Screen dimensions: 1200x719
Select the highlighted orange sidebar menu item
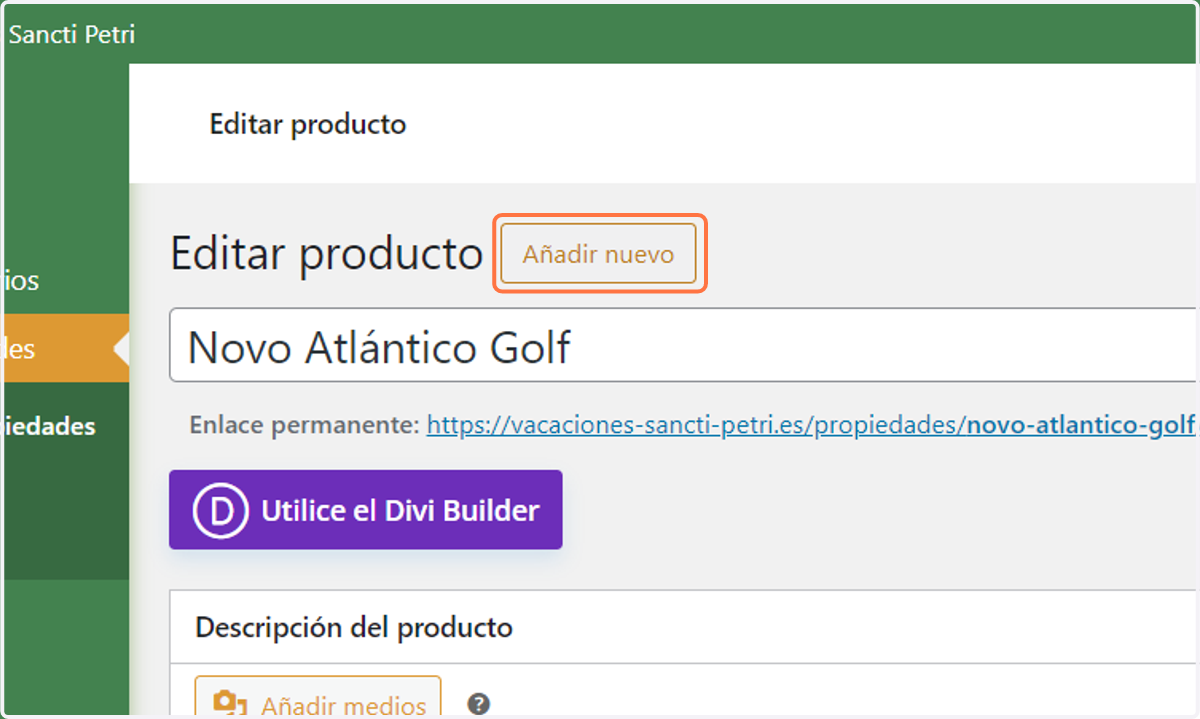click(66, 348)
